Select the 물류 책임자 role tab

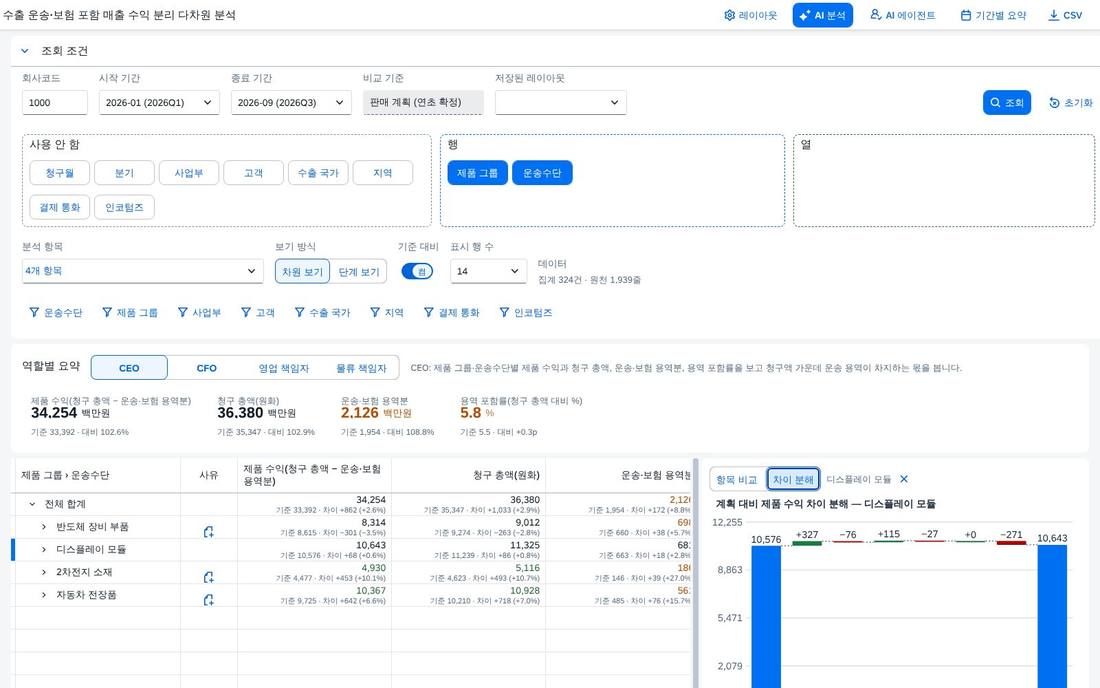[x=361, y=368]
